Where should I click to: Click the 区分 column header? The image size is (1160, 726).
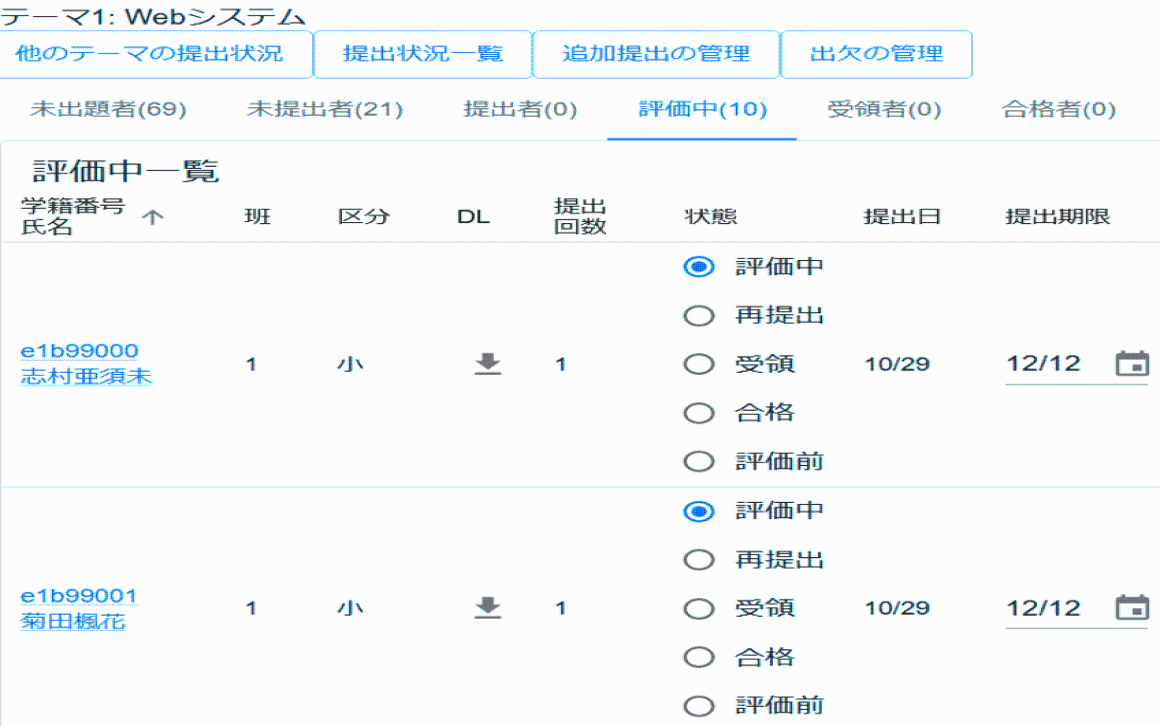pos(363,217)
